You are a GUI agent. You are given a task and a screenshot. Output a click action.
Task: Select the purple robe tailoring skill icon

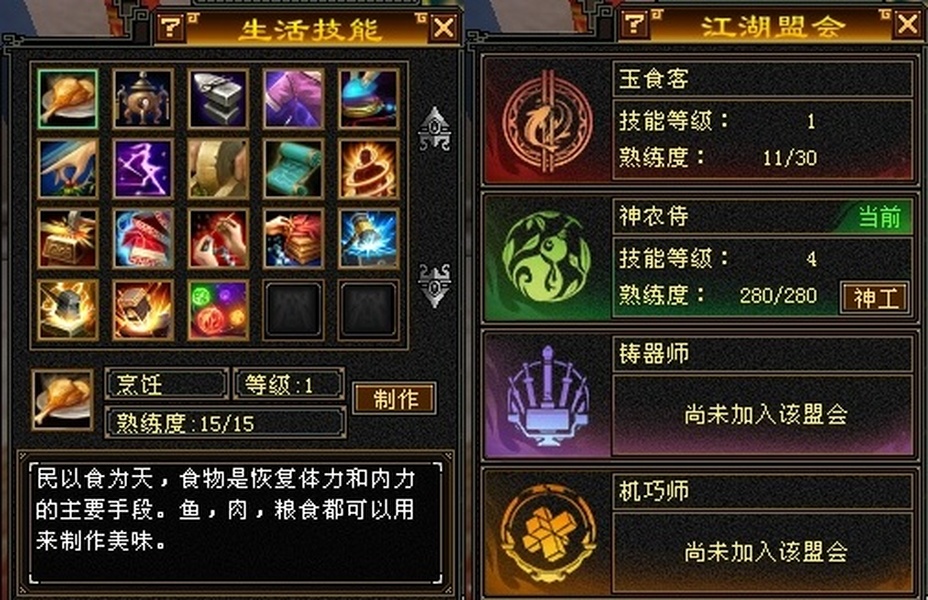(293, 99)
